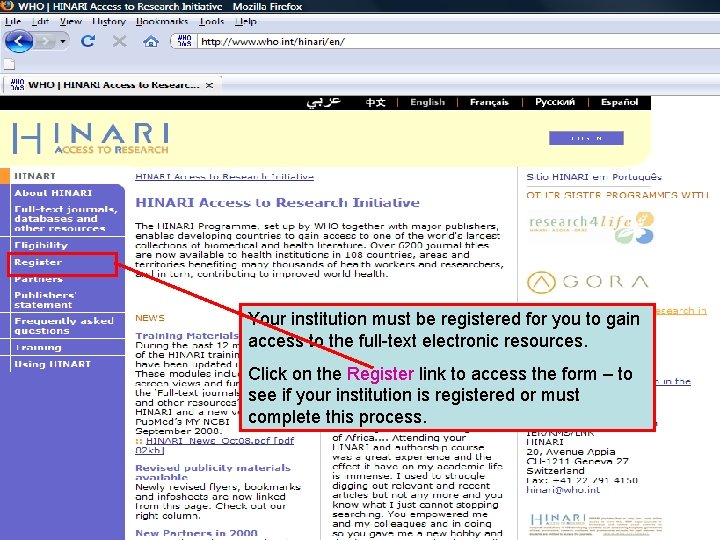Open the Edit menu

(x=40, y=21)
